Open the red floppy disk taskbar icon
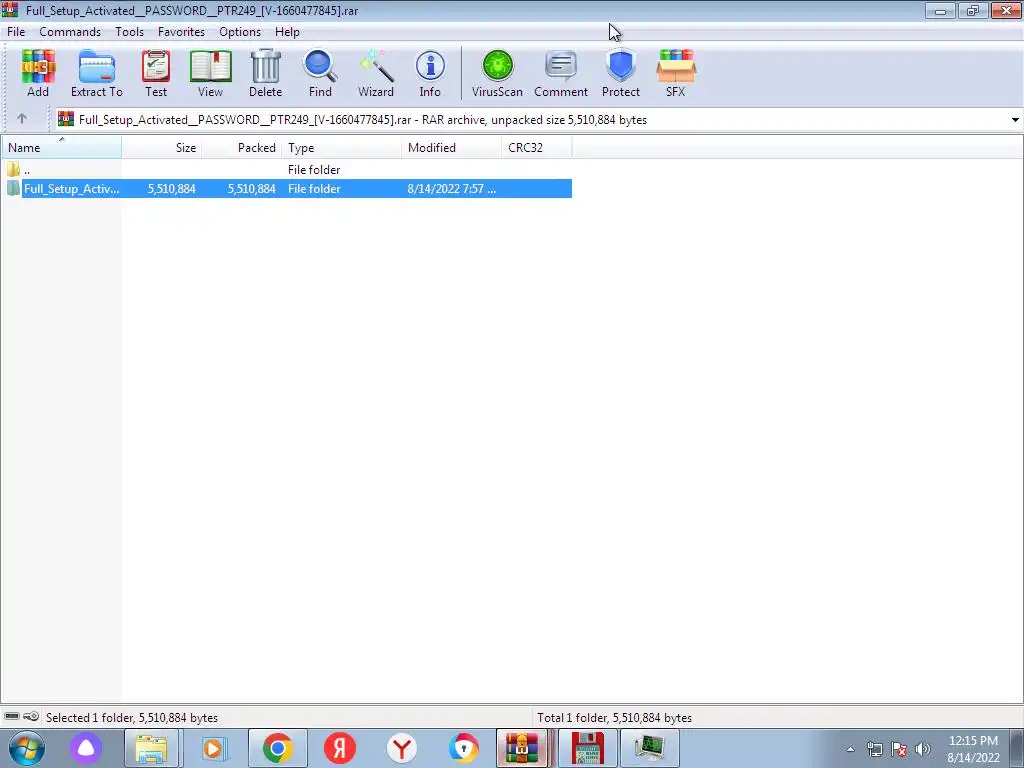Viewport: 1024px width, 768px height. pyautogui.click(x=588, y=748)
